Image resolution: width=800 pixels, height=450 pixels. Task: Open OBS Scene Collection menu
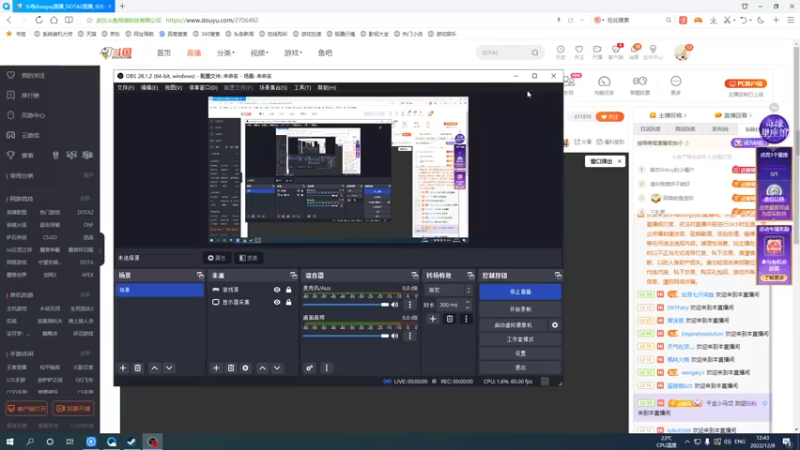click(273, 88)
